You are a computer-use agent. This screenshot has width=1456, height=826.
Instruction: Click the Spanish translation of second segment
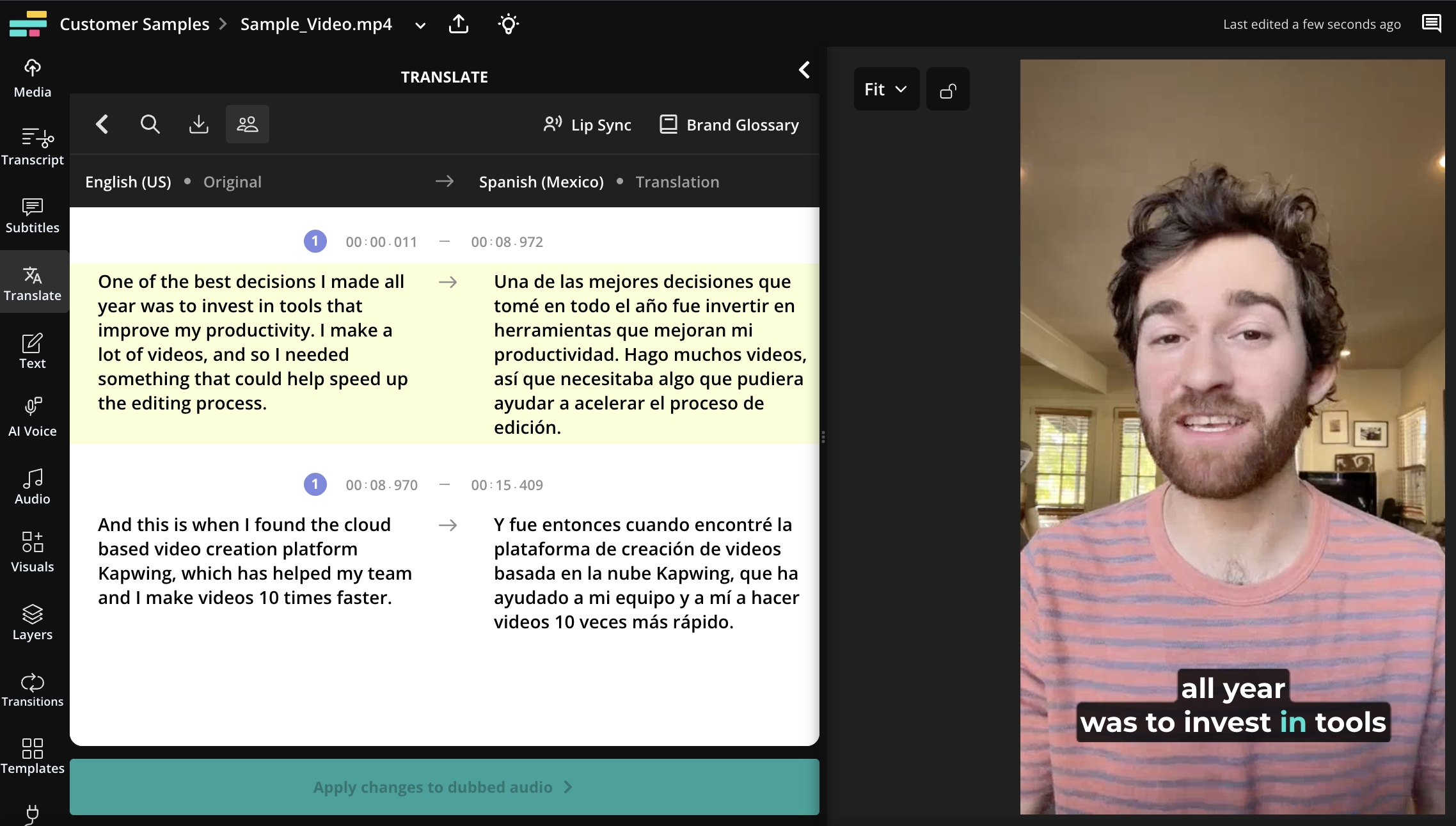(646, 573)
